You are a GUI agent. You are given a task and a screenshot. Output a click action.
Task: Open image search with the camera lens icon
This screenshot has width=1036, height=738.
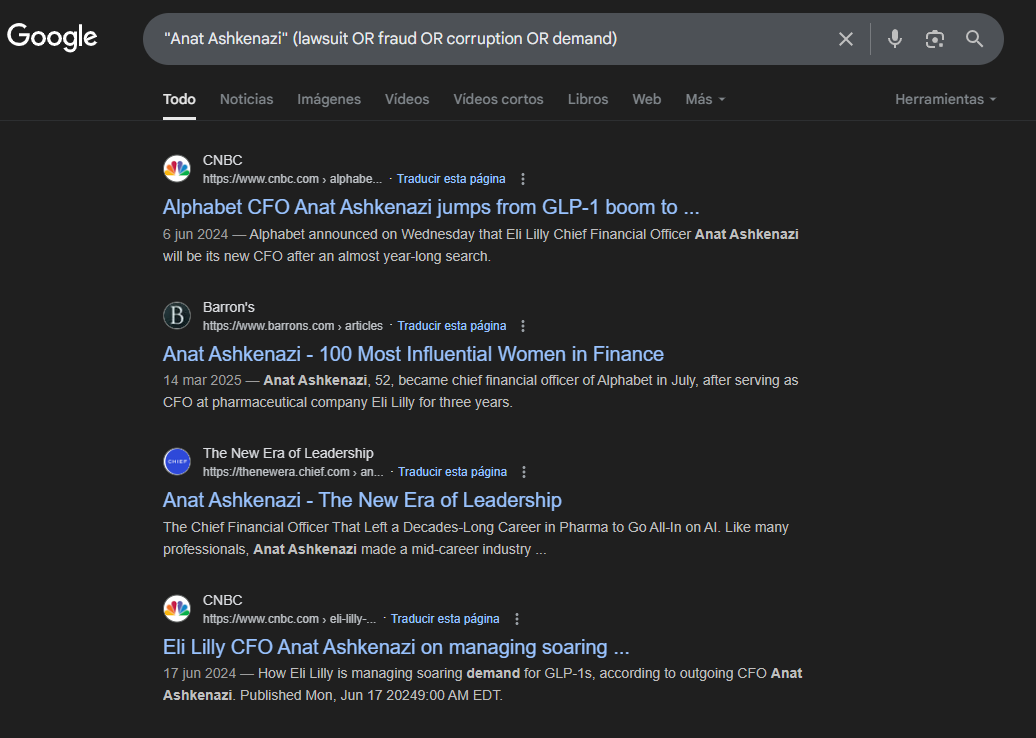pos(935,39)
